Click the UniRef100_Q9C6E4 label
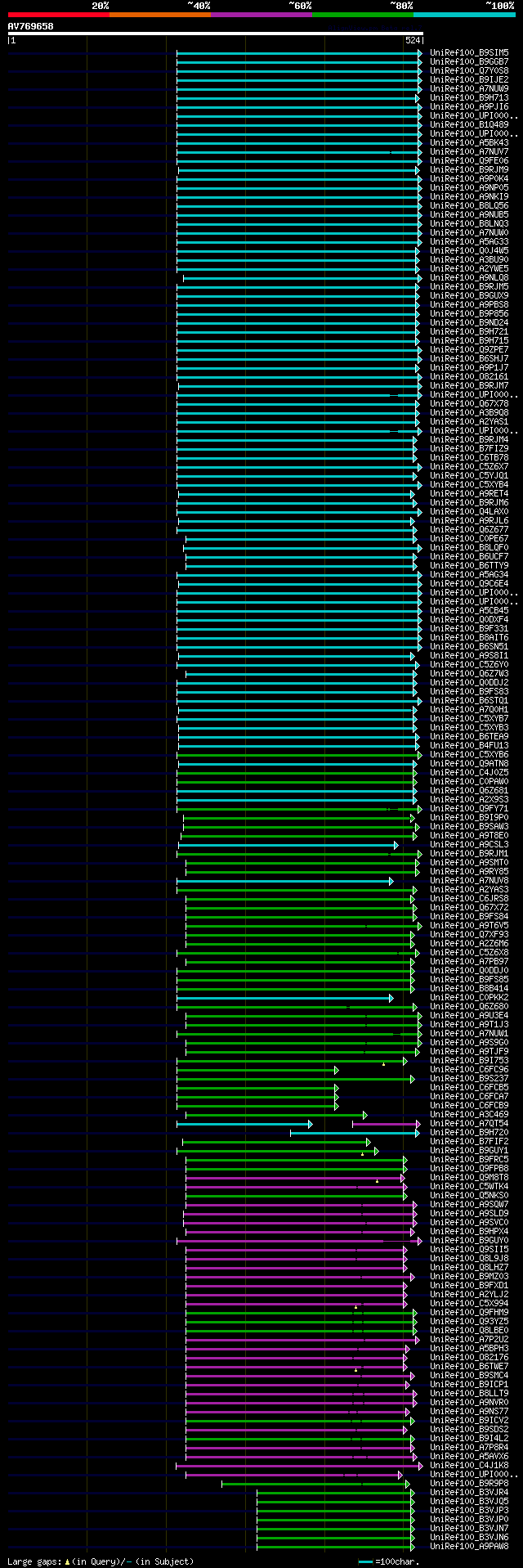Image resolution: width=523 pixels, height=1568 pixels. pyautogui.click(x=469, y=583)
